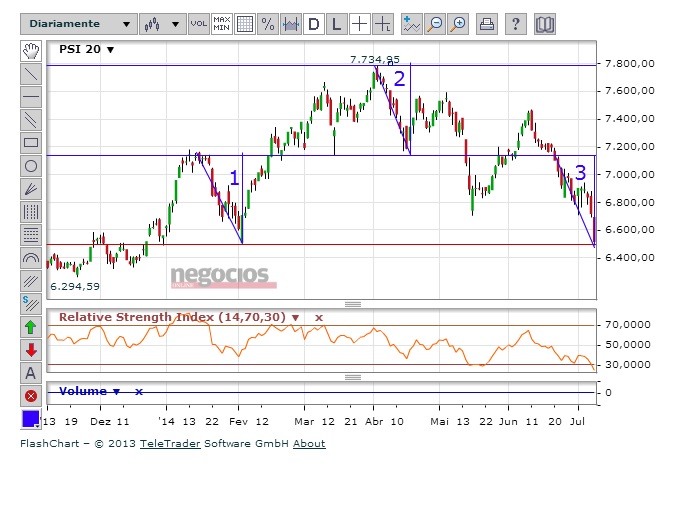Activate the text annotation A tool
Screen dimensions: 695x513
31,373
